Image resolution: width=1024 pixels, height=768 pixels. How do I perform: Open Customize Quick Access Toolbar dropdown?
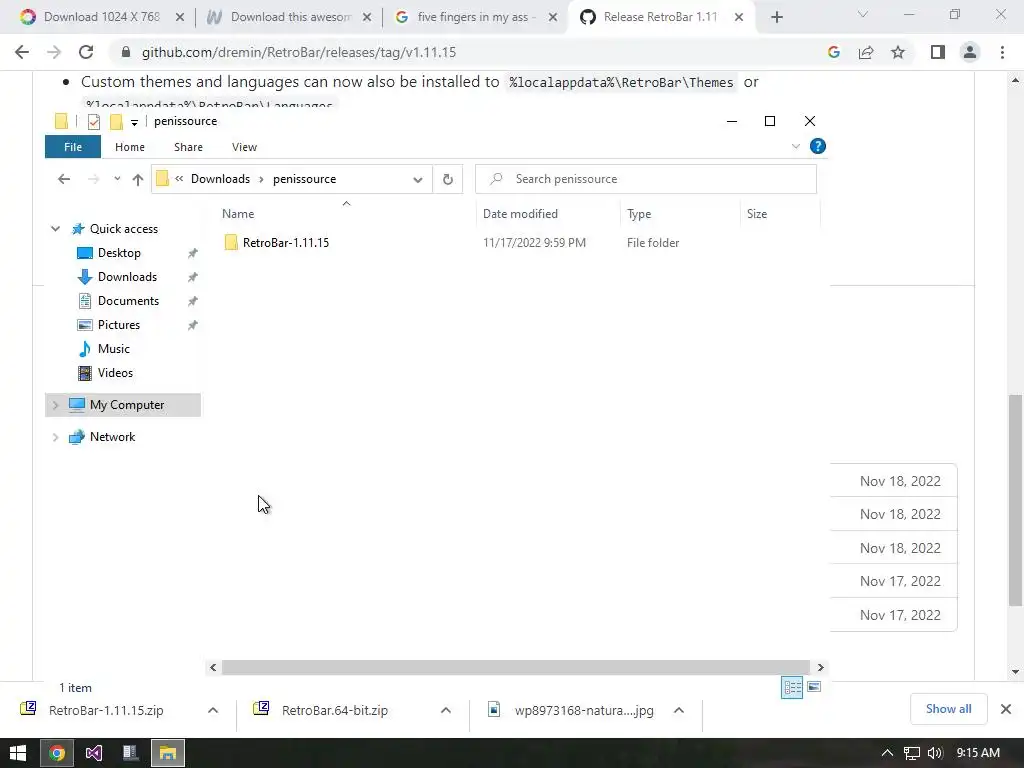click(134, 122)
